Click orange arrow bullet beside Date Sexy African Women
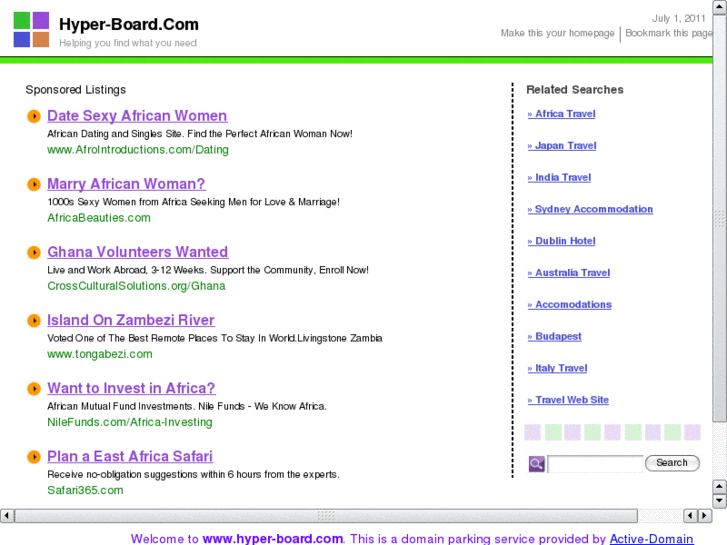The height and width of the screenshot is (545, 727). click(34, 116)
